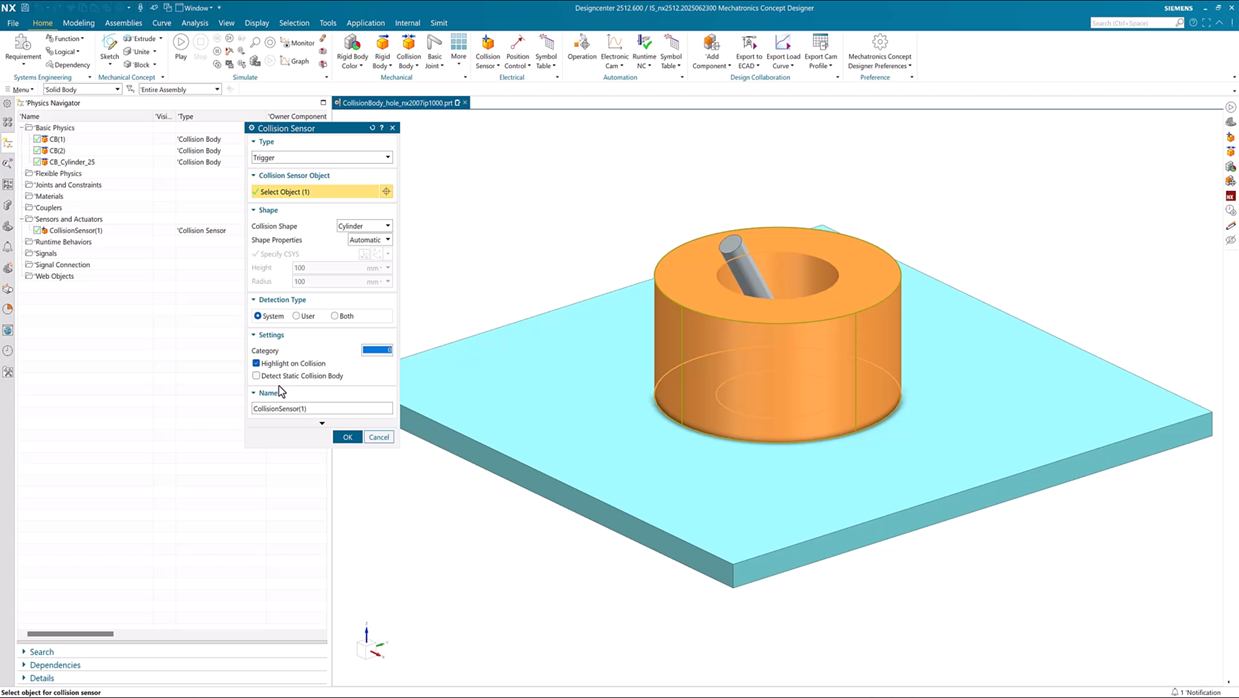Select the Basic Joint tool
1239x698 pixels.
point(434,44)
